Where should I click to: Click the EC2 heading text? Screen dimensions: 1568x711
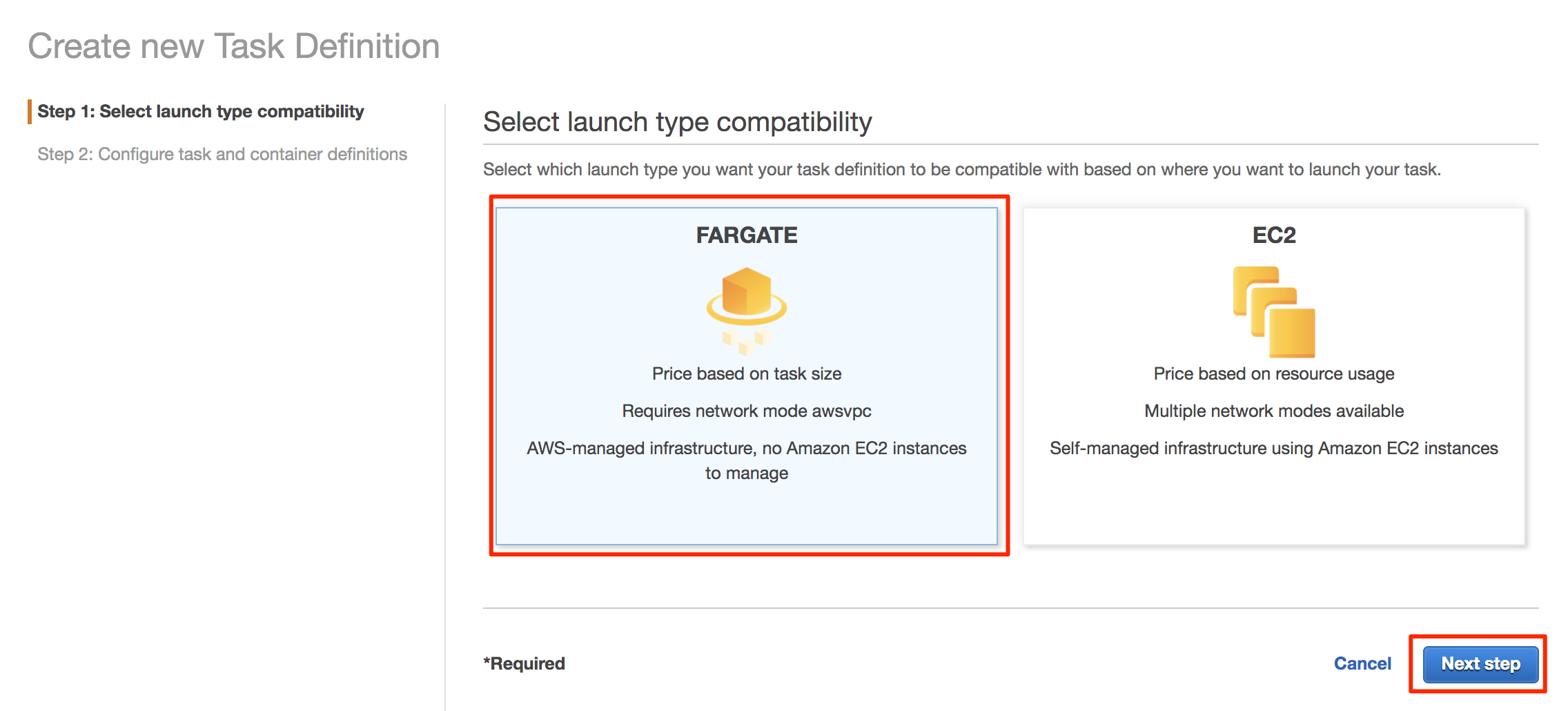click(1274, 235)
